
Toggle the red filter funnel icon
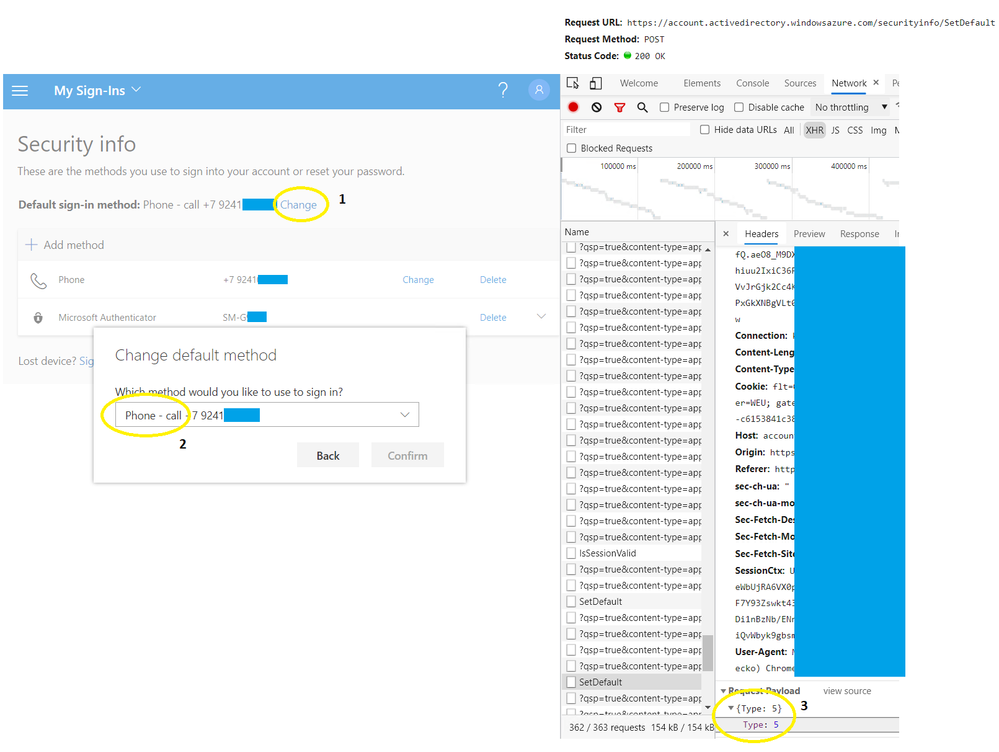click(619, 108)
